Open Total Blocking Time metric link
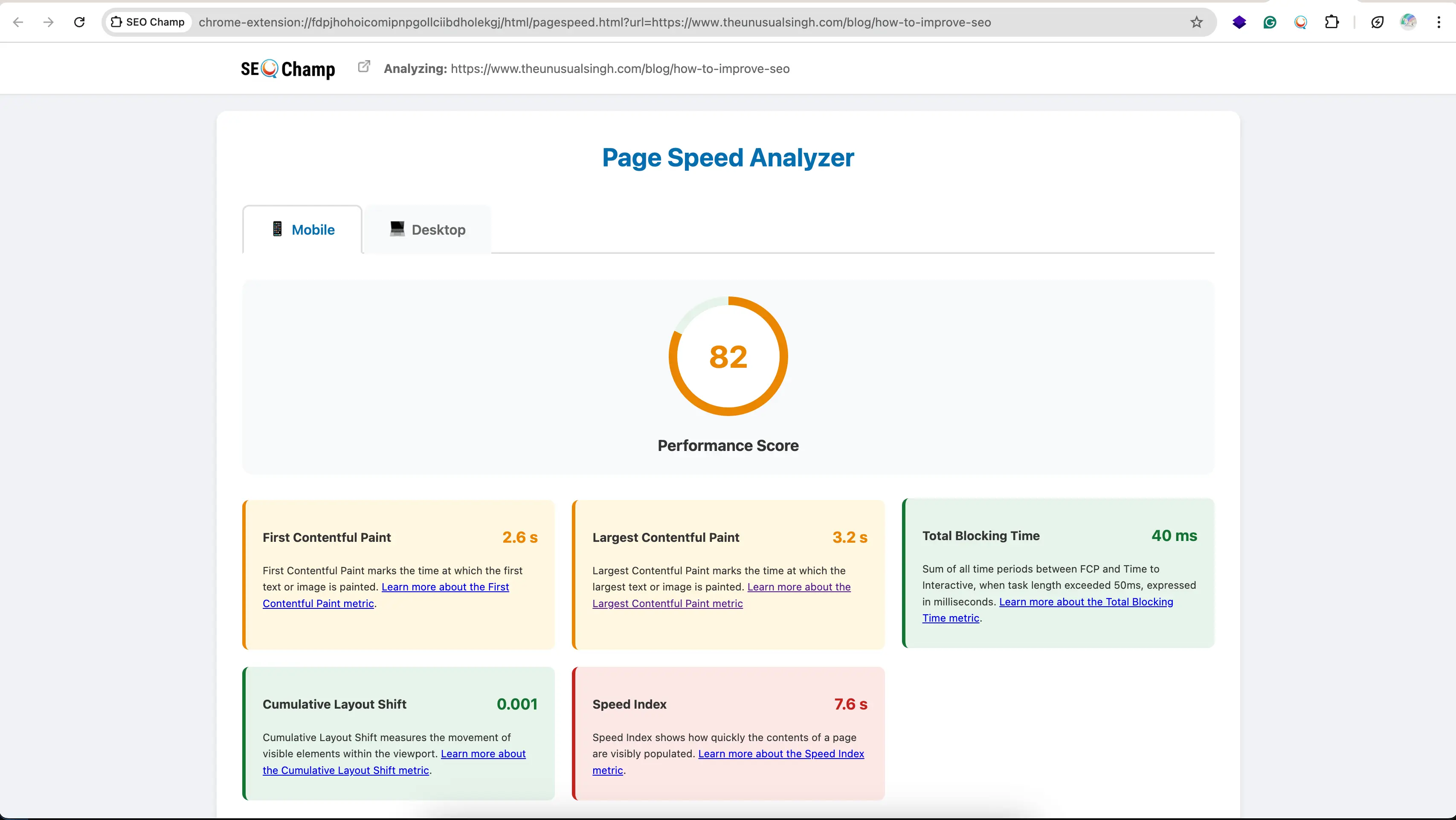This screenshot has width=1456, height=820. click(1047, 610)
